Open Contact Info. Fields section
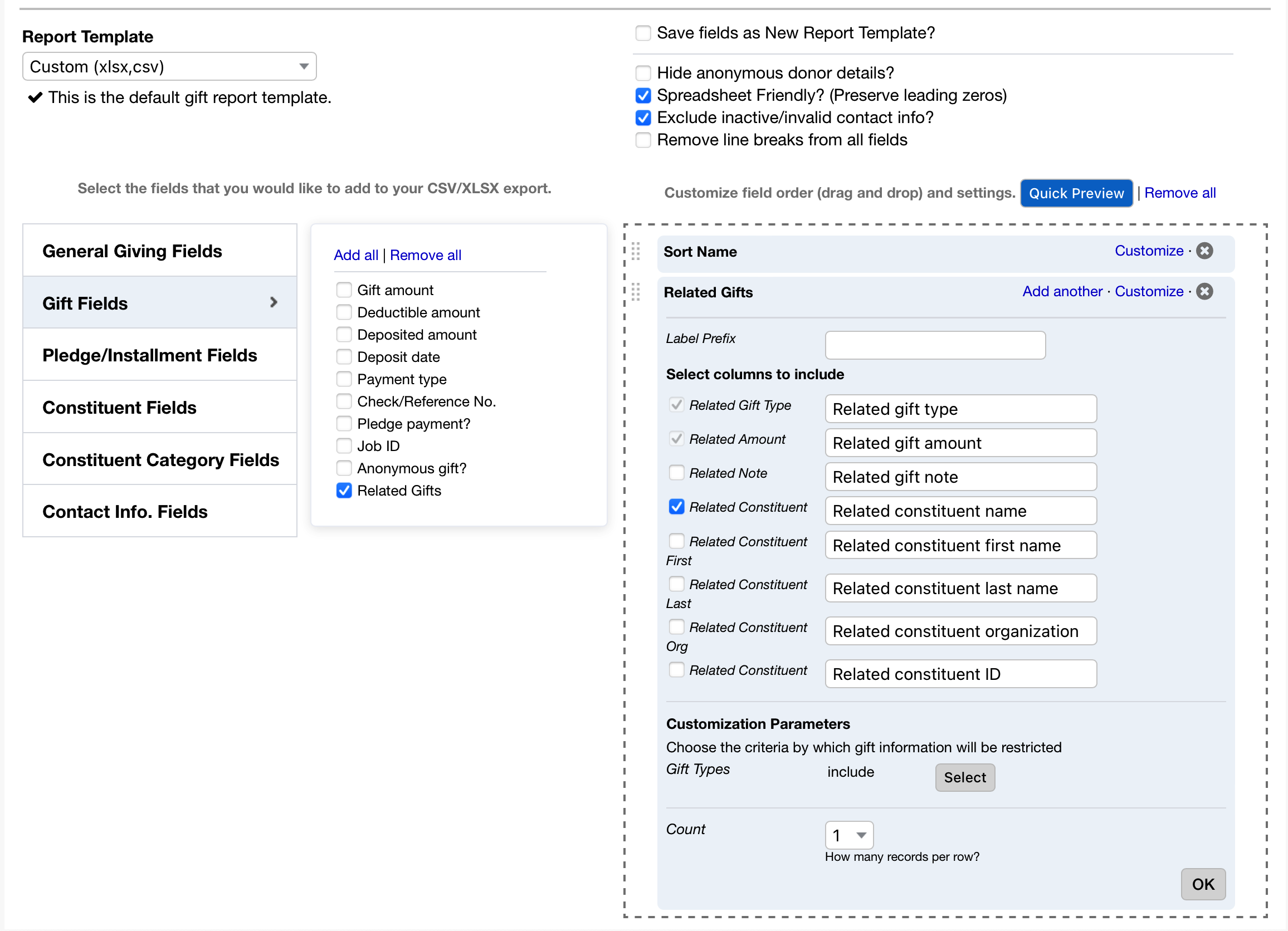The width and height of the screenshot is (1288, 931). point(124,511)
